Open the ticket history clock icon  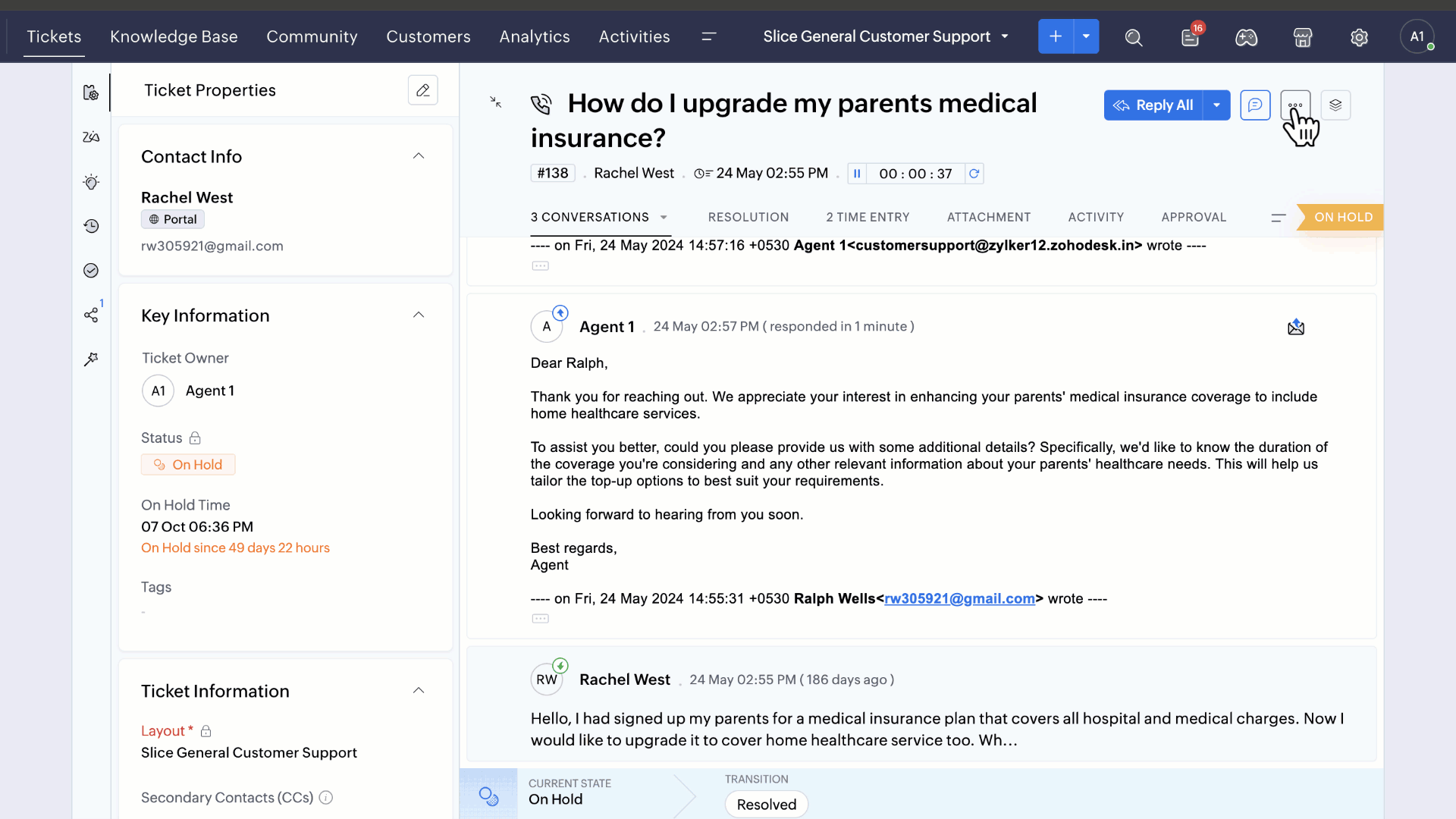[x=91, y=226]
